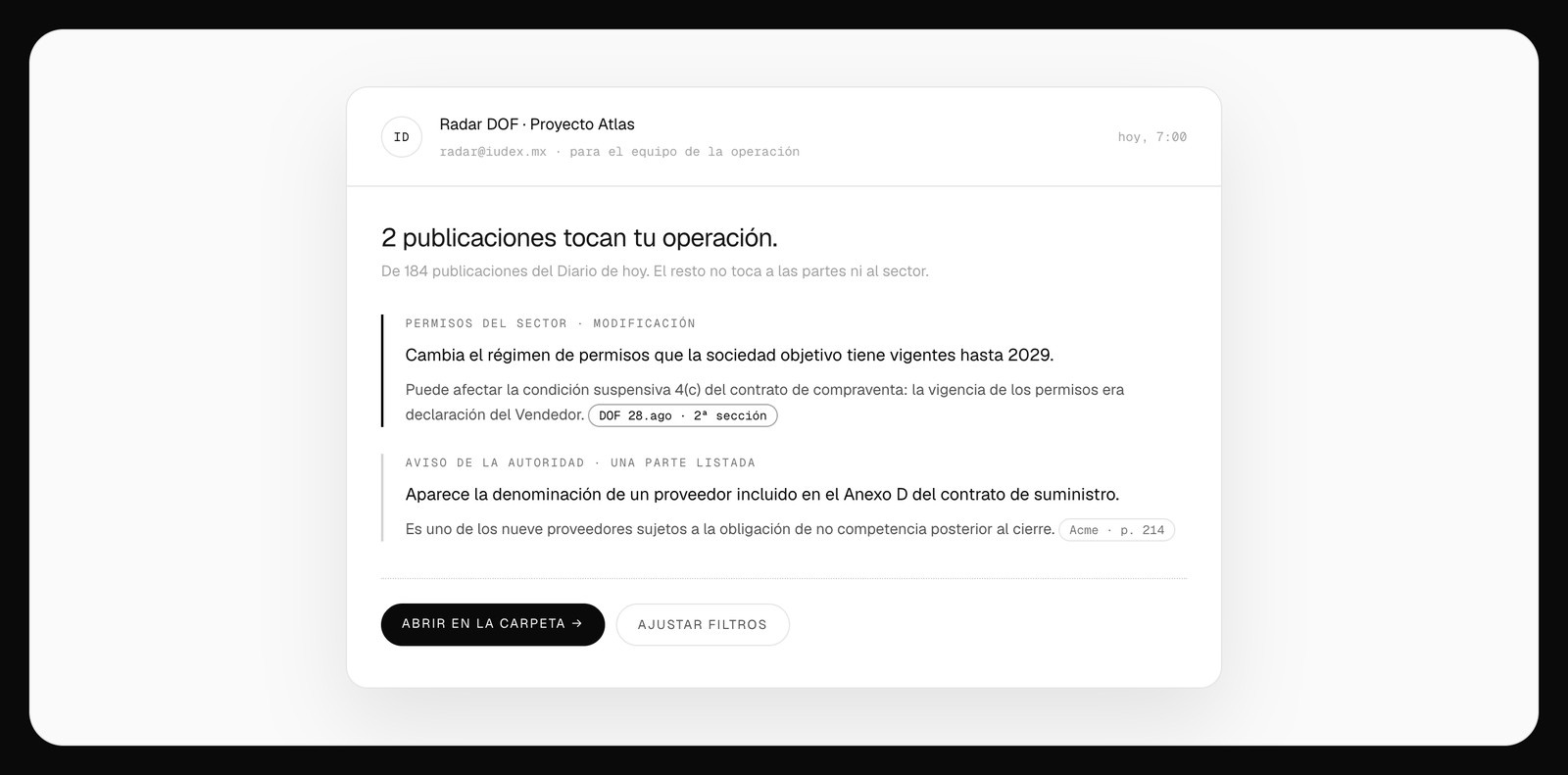Open the ABRIR EN LA CARPETA button
The height and width of the screenshot is (775, 1568).
pyautogui.click(x=493, y=624)
